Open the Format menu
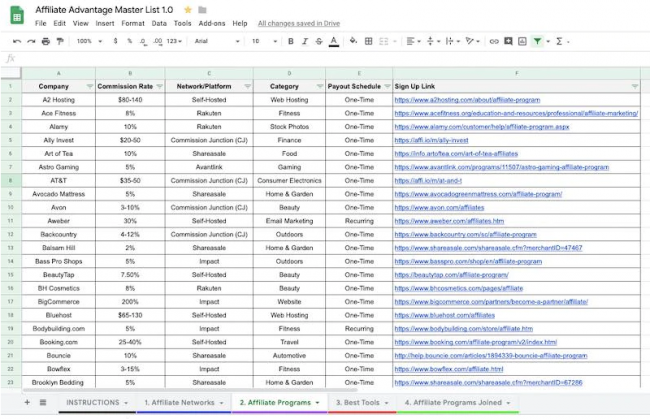Screen dimensions: 650x419 coord(133,23)
